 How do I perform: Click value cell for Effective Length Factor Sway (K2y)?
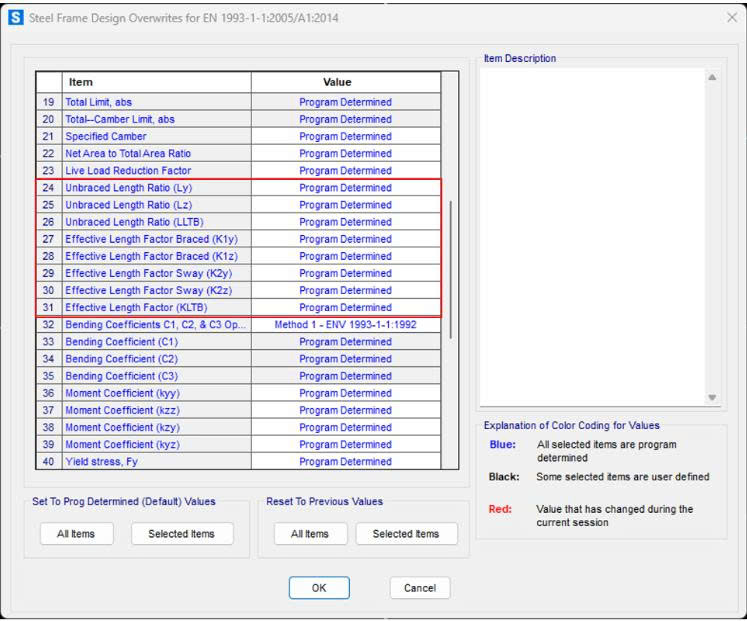[345, 273]
